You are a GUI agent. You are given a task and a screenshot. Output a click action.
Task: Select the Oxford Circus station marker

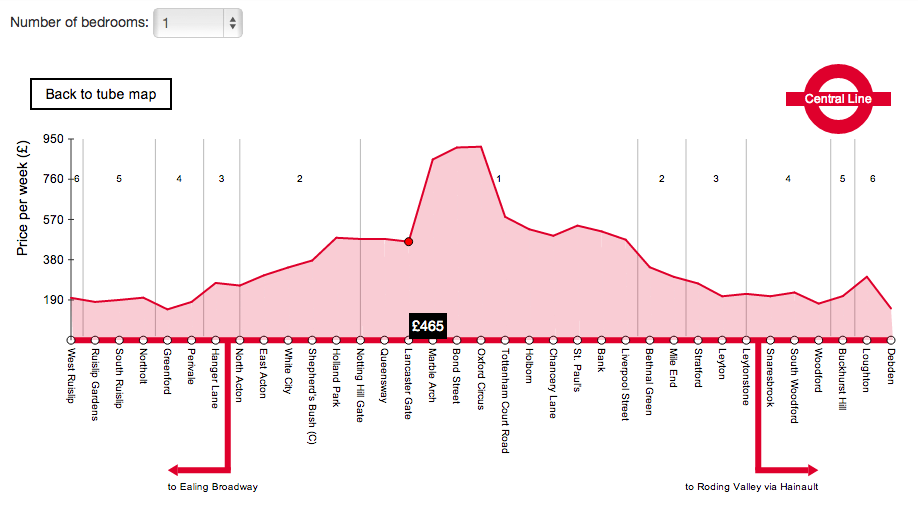481,340
